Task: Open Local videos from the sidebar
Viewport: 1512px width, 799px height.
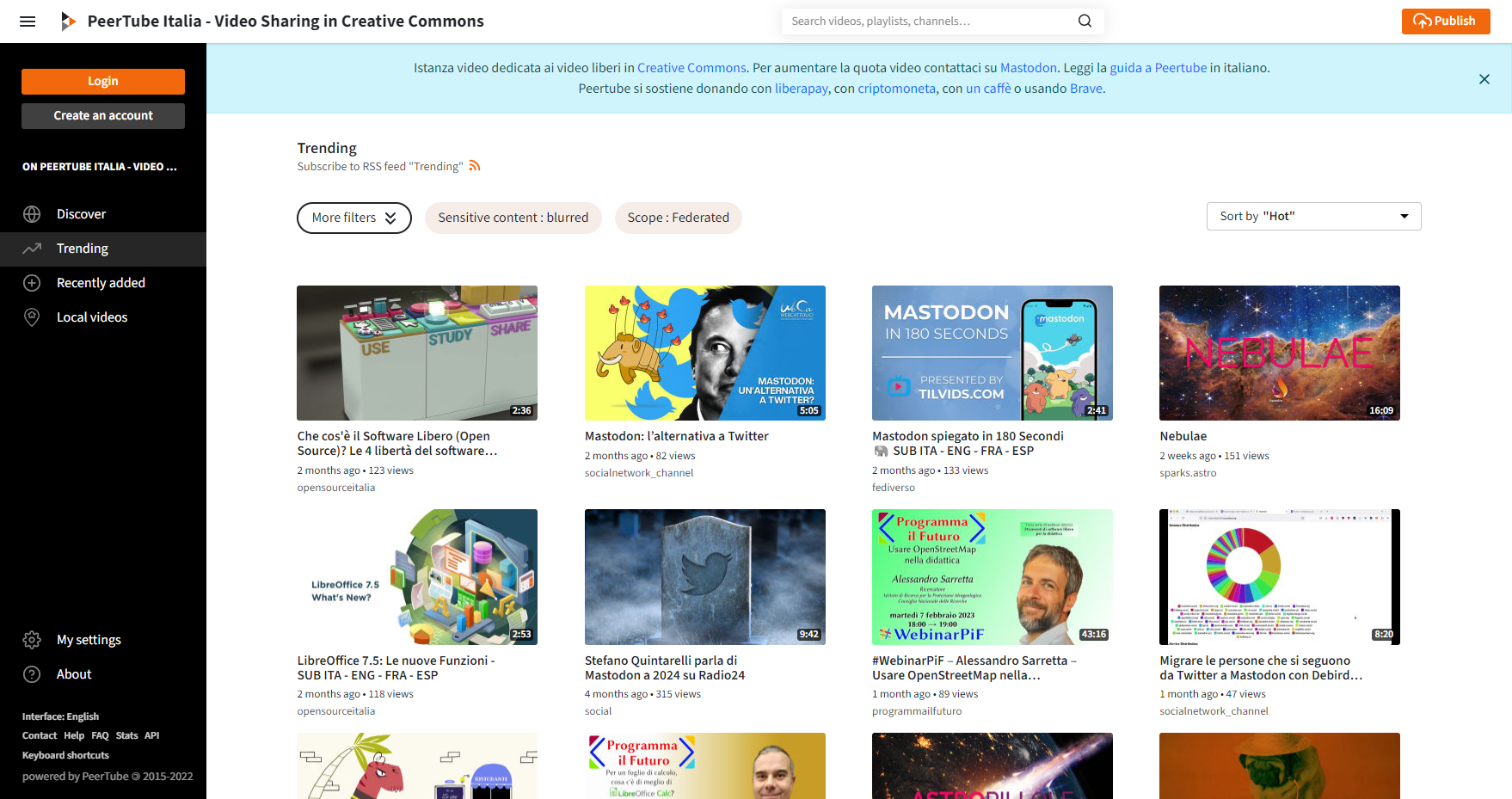Action: [91, 317]
